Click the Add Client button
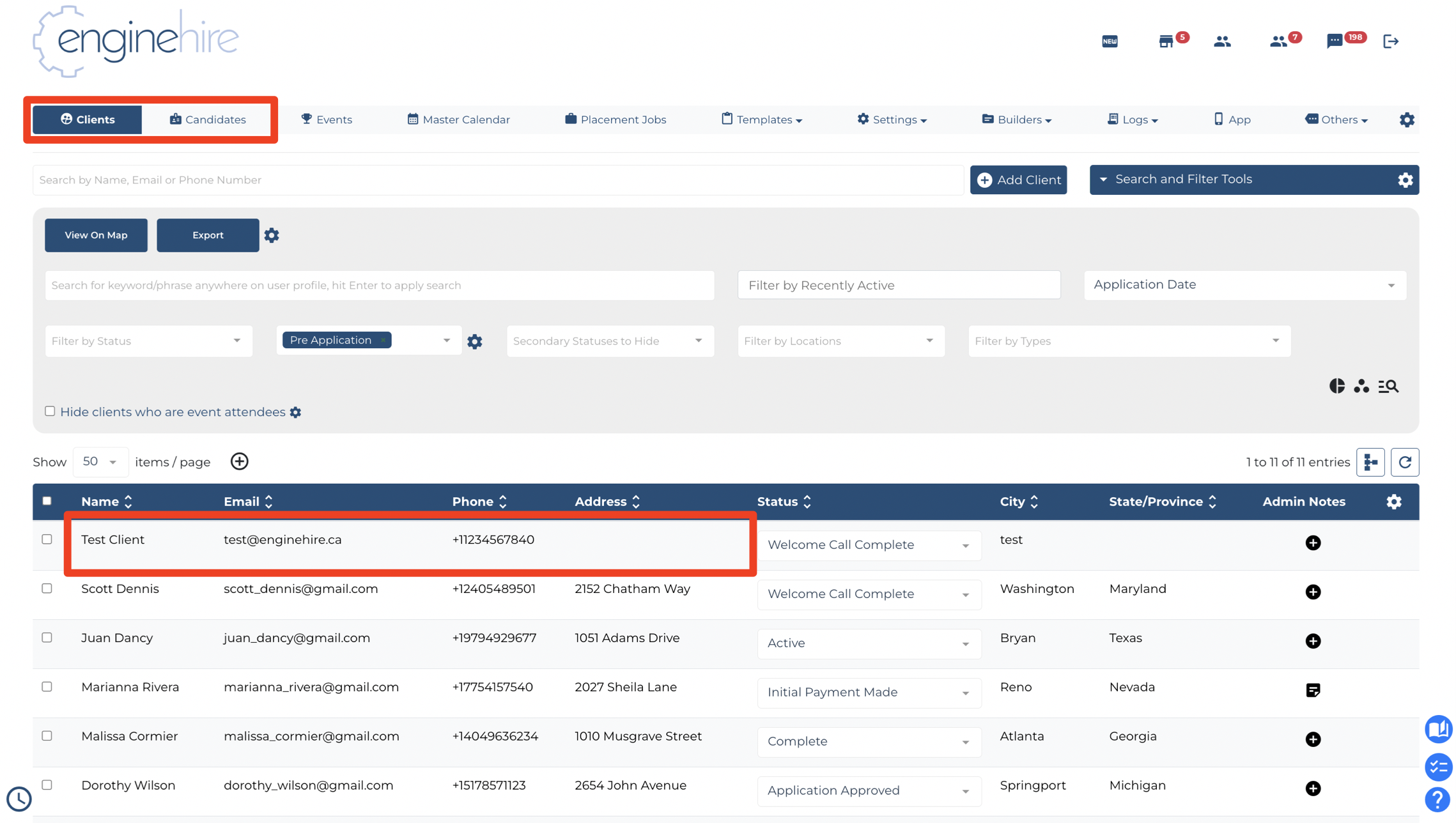This screenshot has height=823, width=1456. pos(1018,180)
